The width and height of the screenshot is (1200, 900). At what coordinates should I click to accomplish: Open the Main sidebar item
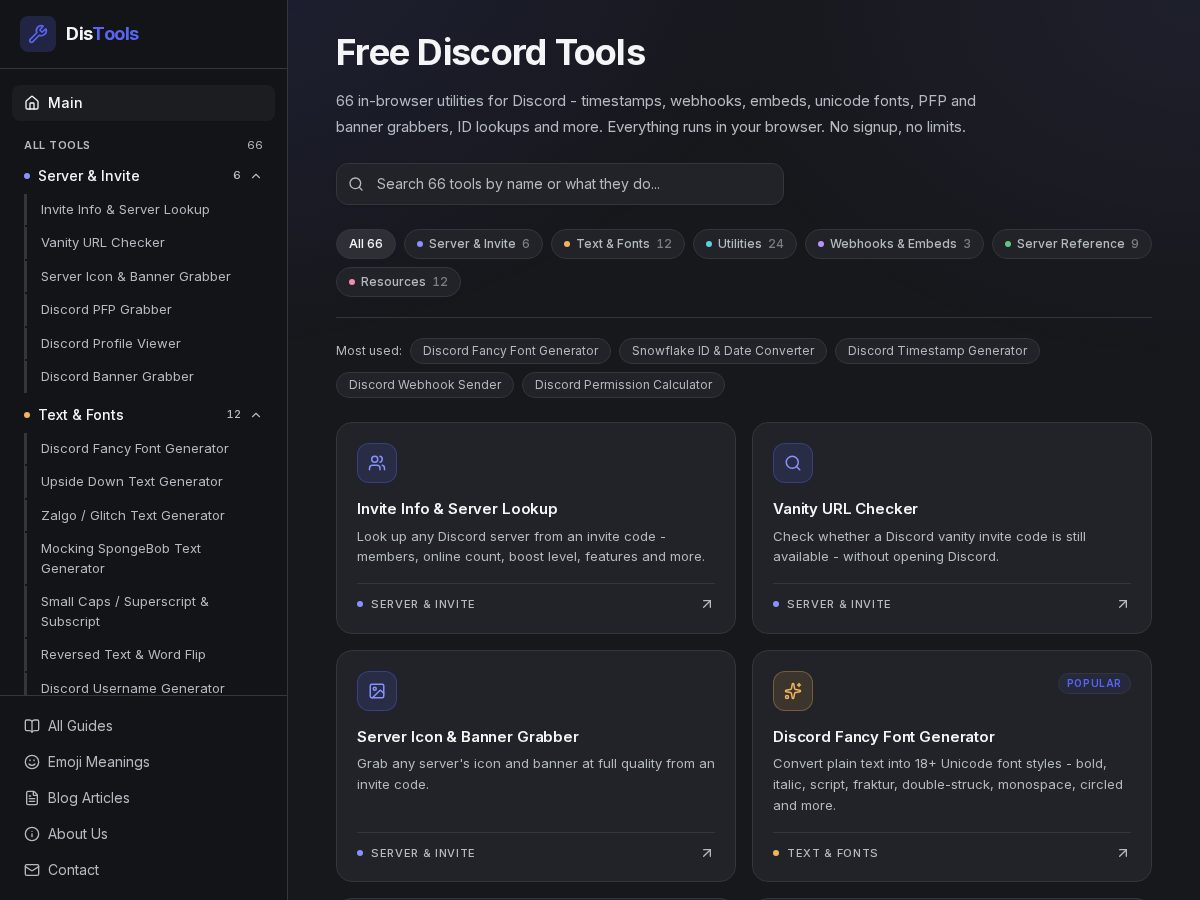click(143, 103)
